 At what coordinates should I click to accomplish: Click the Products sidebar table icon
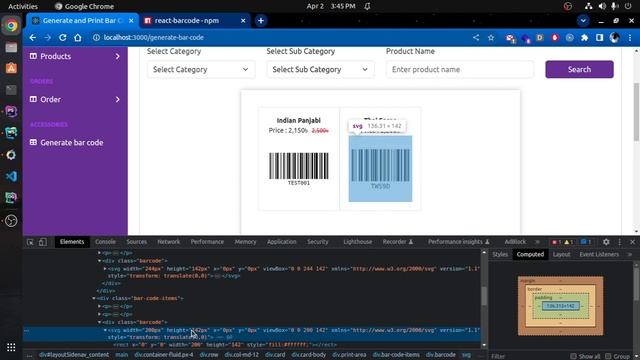tap(33, 56)
